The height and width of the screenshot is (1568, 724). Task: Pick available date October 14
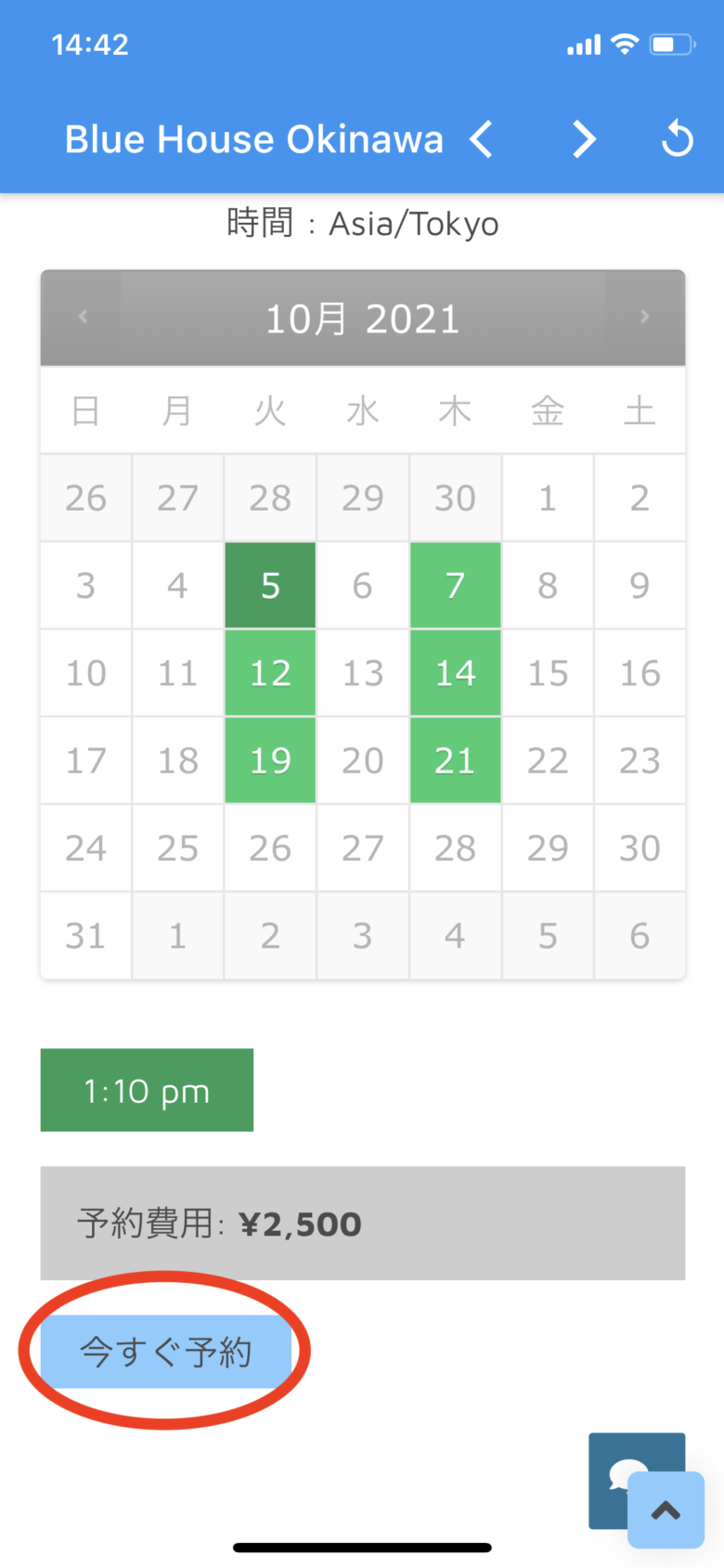coord(455,673)
